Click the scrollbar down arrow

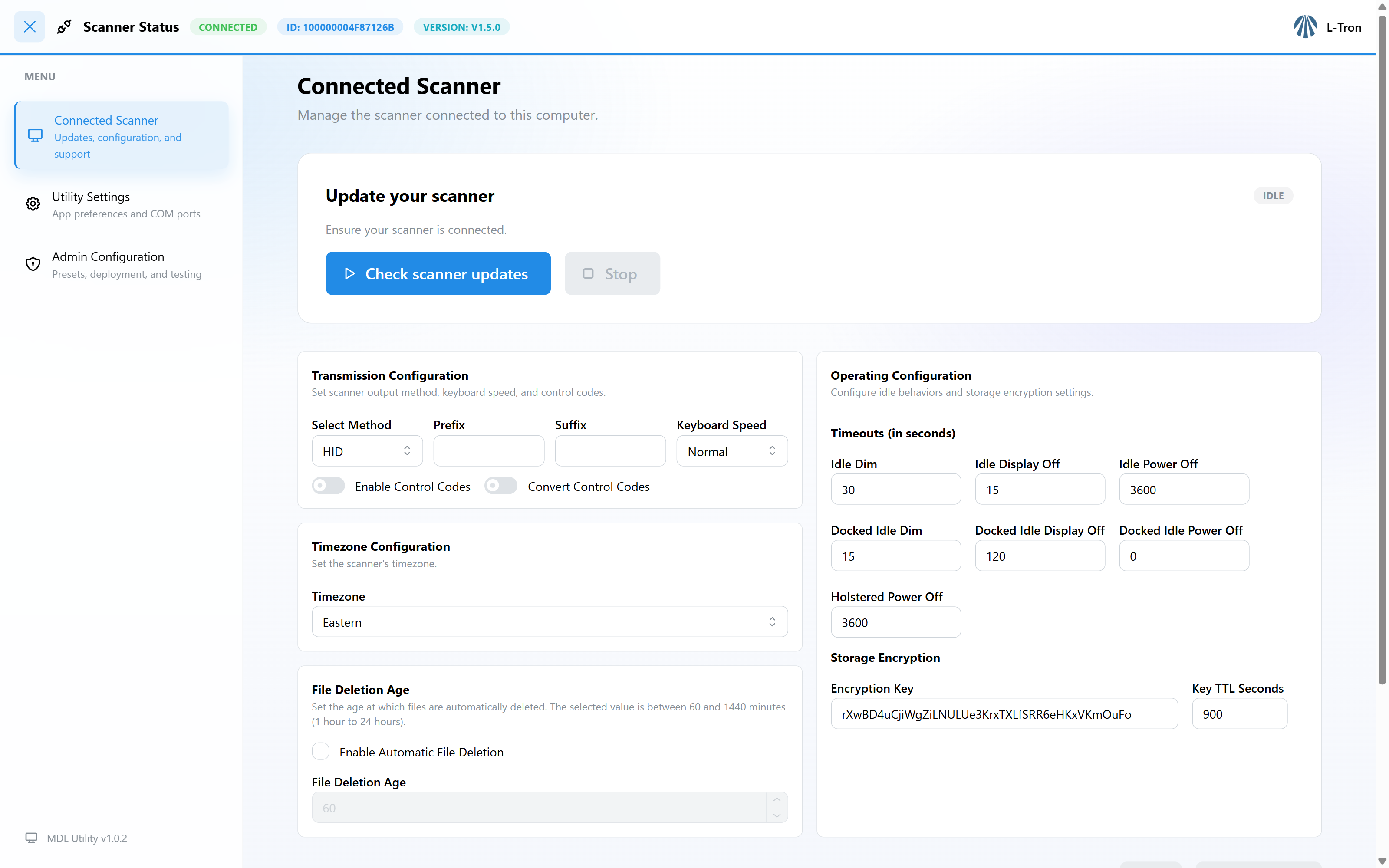point(1382,861)
